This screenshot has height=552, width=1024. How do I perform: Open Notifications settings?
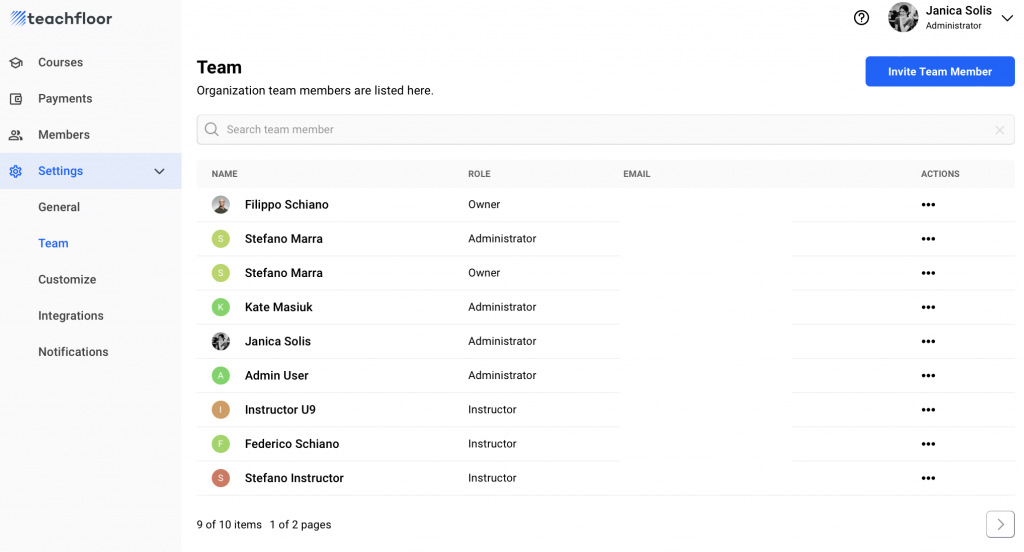pyautogui.click(x=73, y=352)
